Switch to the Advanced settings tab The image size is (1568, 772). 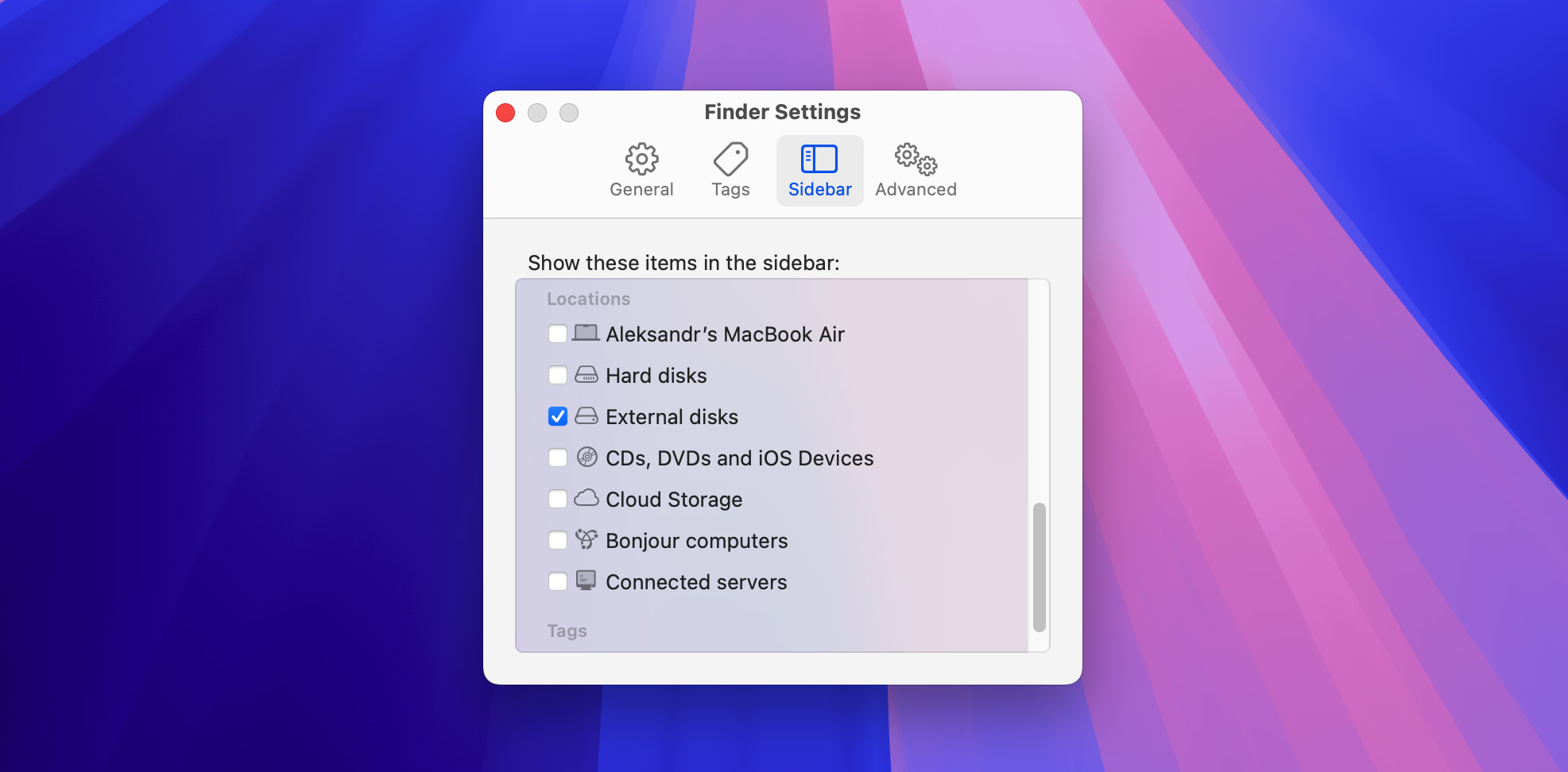[x=916, y=171]
